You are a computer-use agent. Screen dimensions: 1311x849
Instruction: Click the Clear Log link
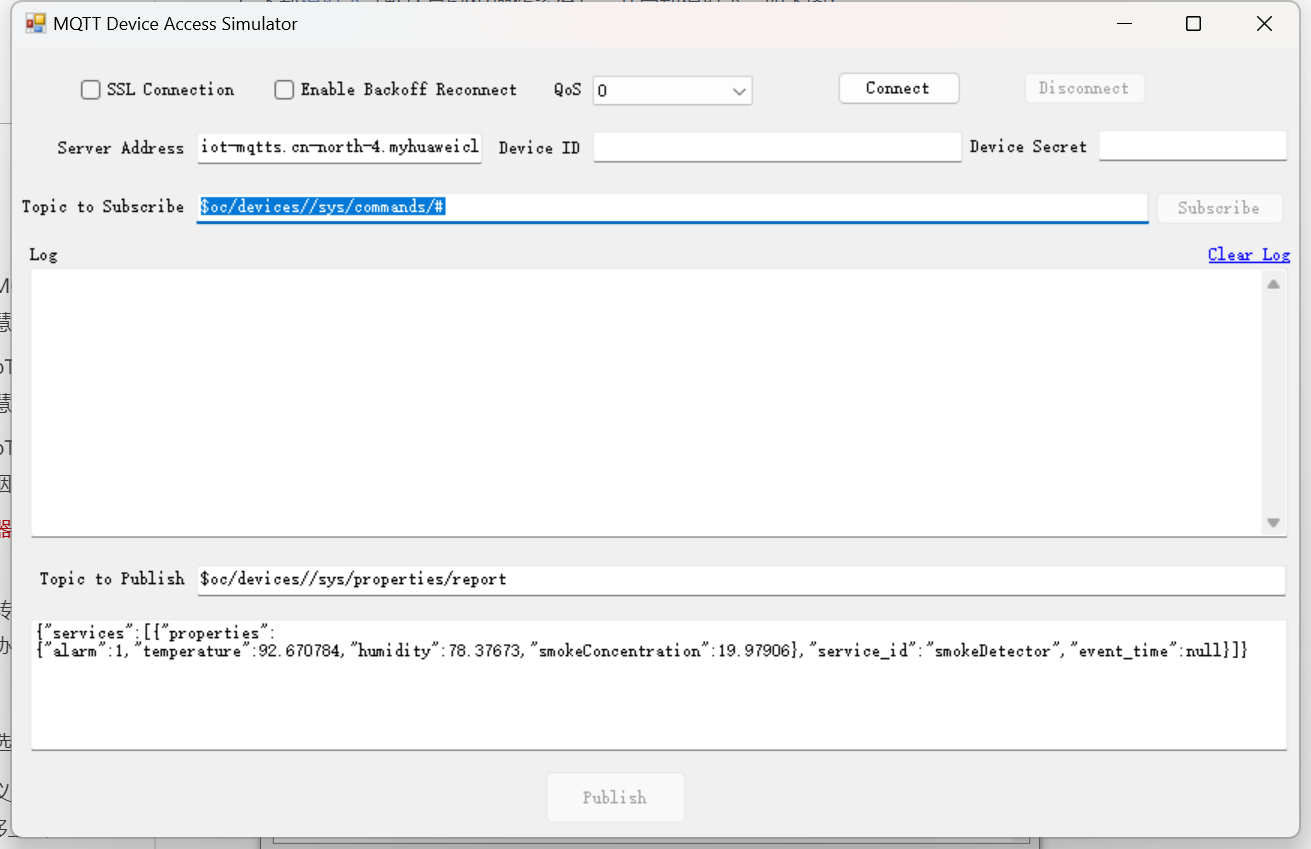click(1249, 255)
